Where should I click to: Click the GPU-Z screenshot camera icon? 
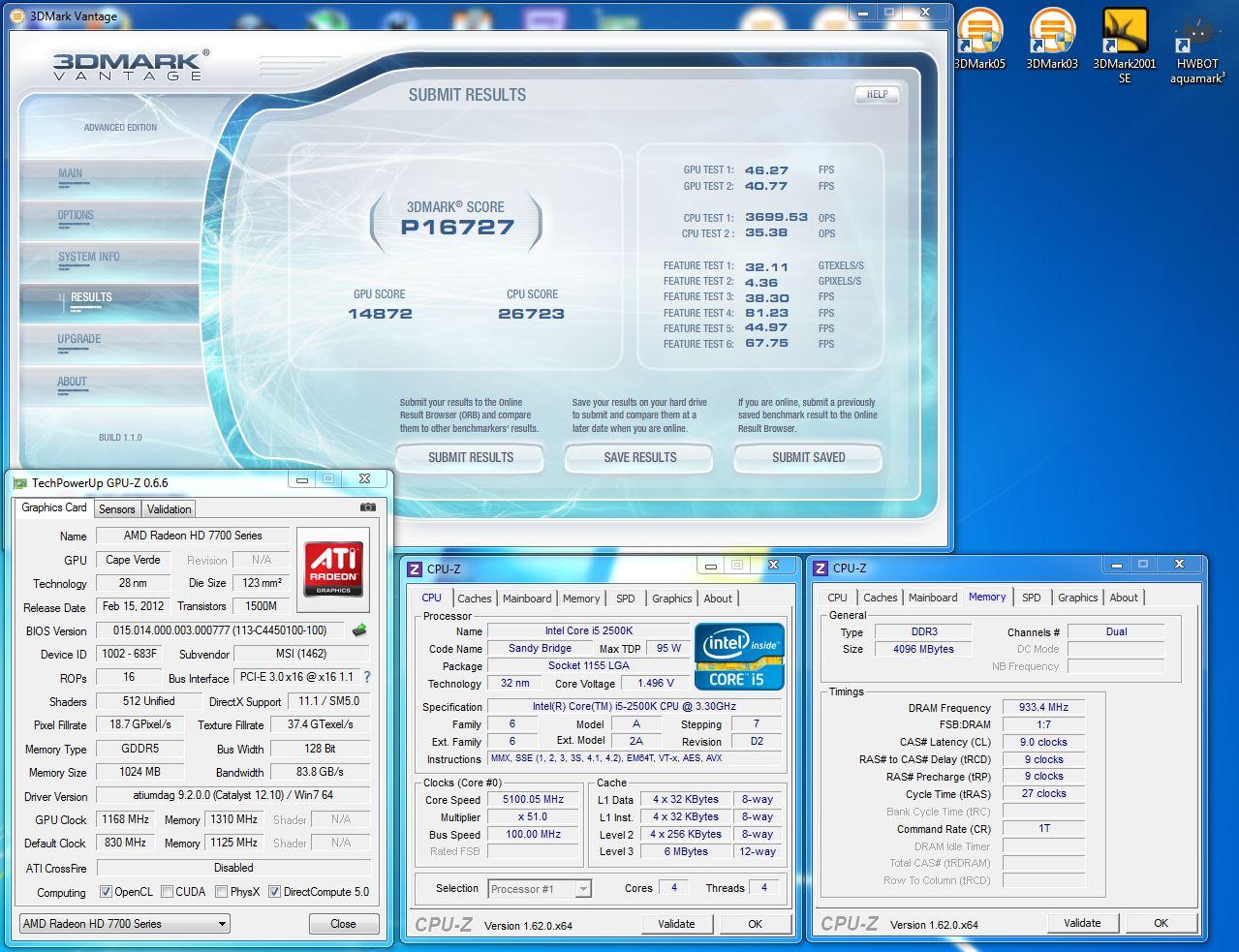[x=367, y=507]
